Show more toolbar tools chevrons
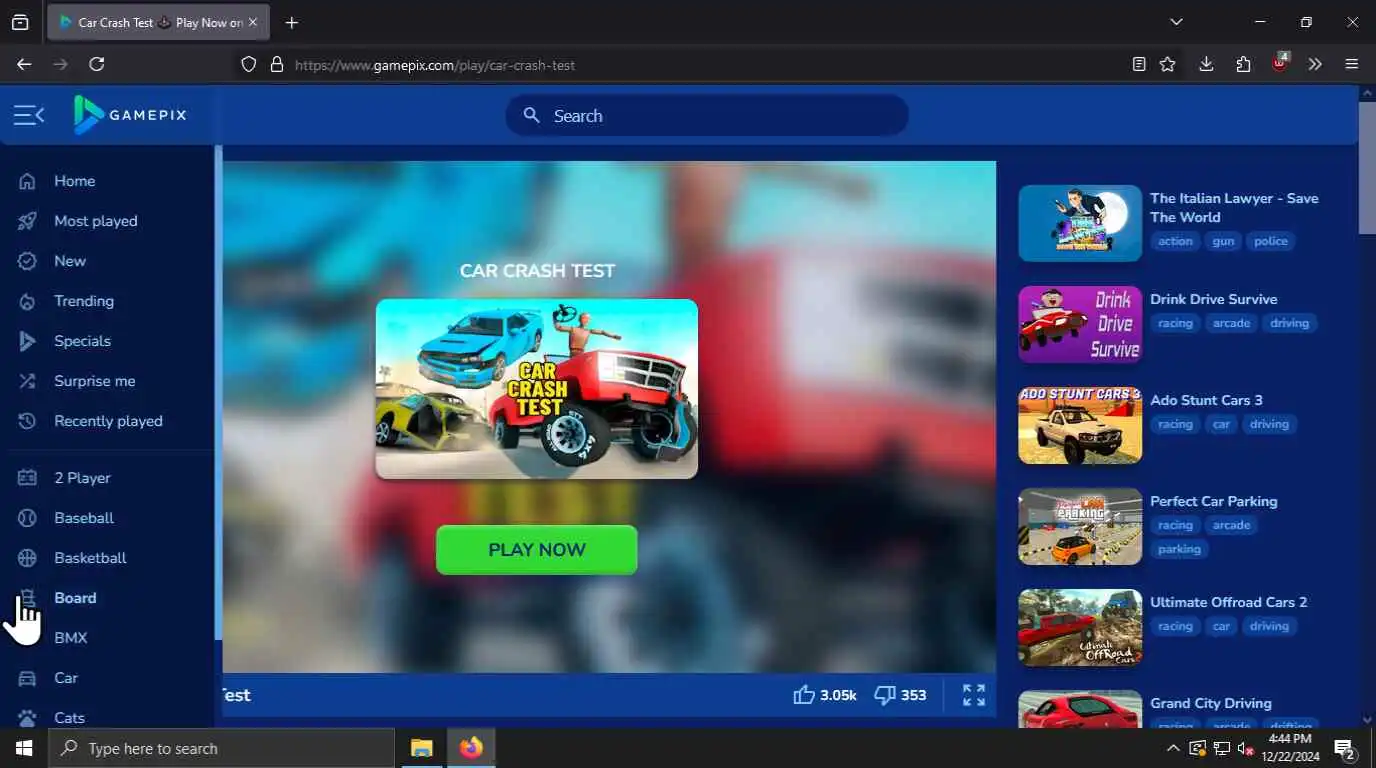 tap(1315, 64)
